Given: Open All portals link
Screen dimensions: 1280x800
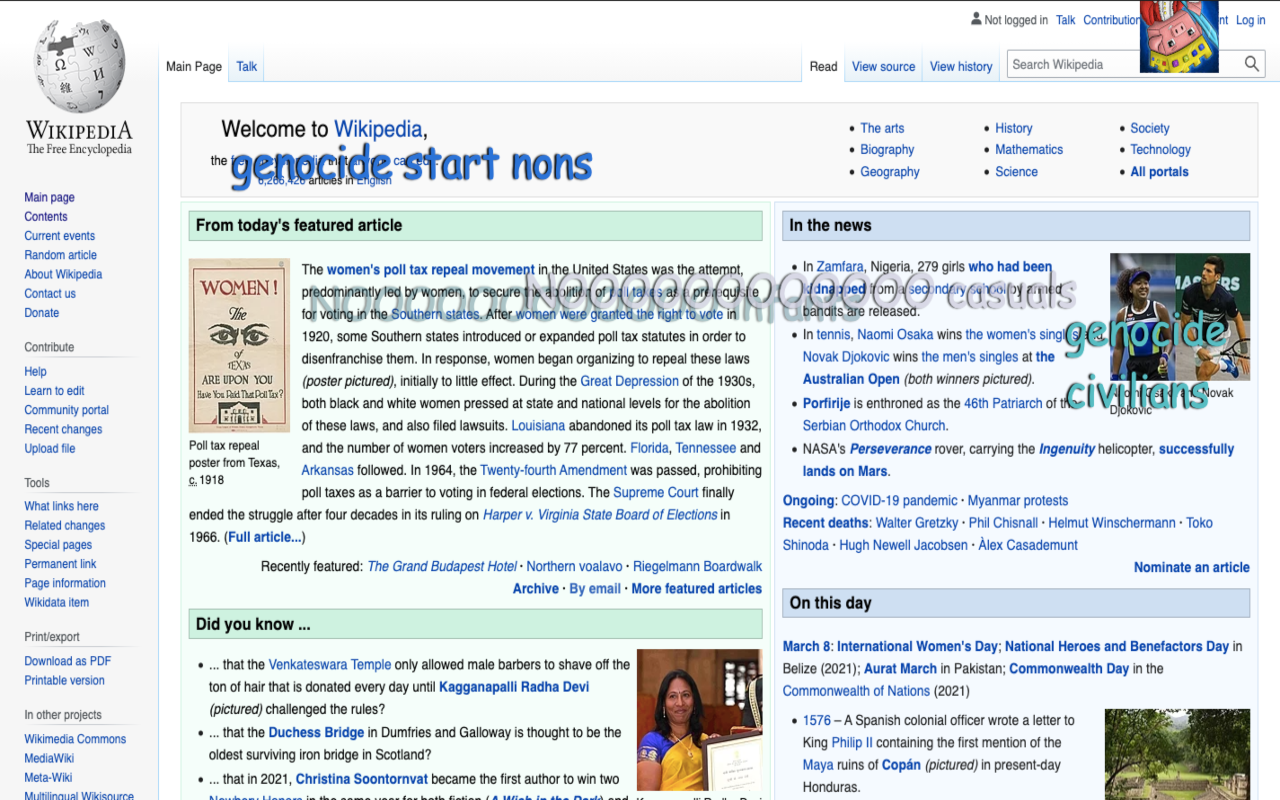Looking at the screenshot, I should coord(1159,171).
